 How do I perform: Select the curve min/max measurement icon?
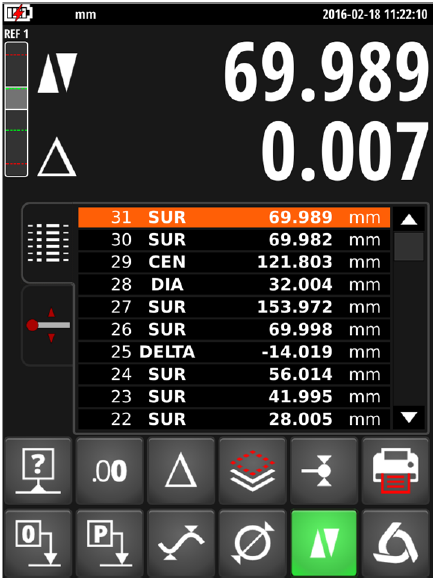pyautogui.click(x=181, y=543)
